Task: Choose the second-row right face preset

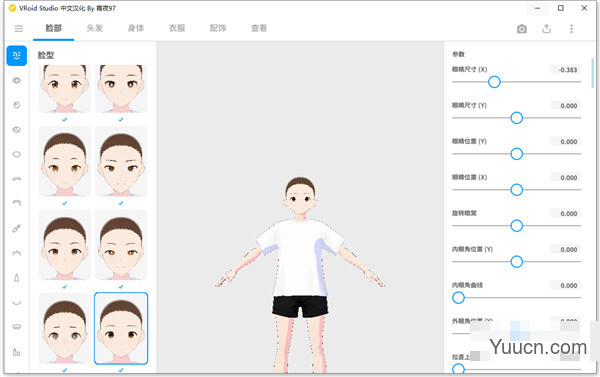Action: pyautogui.click(x=121, y=161)
